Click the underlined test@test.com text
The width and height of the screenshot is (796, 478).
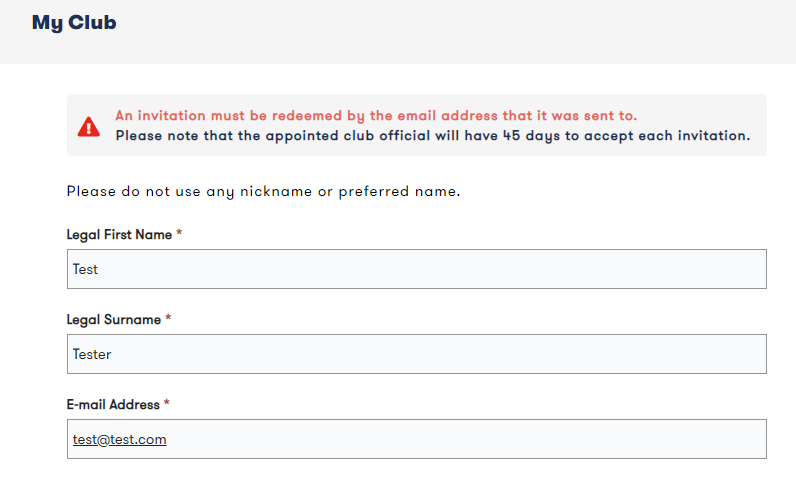(x=119, y=439)
